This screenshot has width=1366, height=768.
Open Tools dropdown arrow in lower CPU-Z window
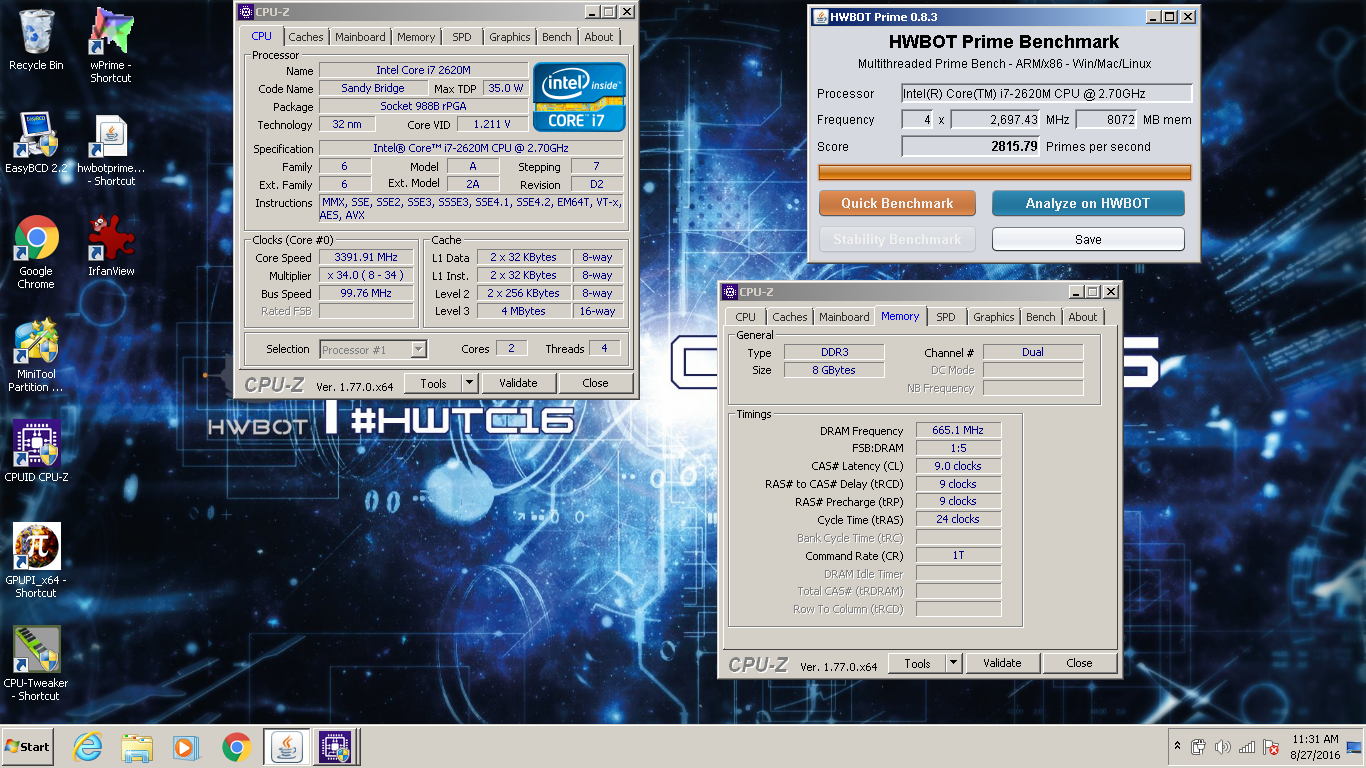click(x=954, y=663)
